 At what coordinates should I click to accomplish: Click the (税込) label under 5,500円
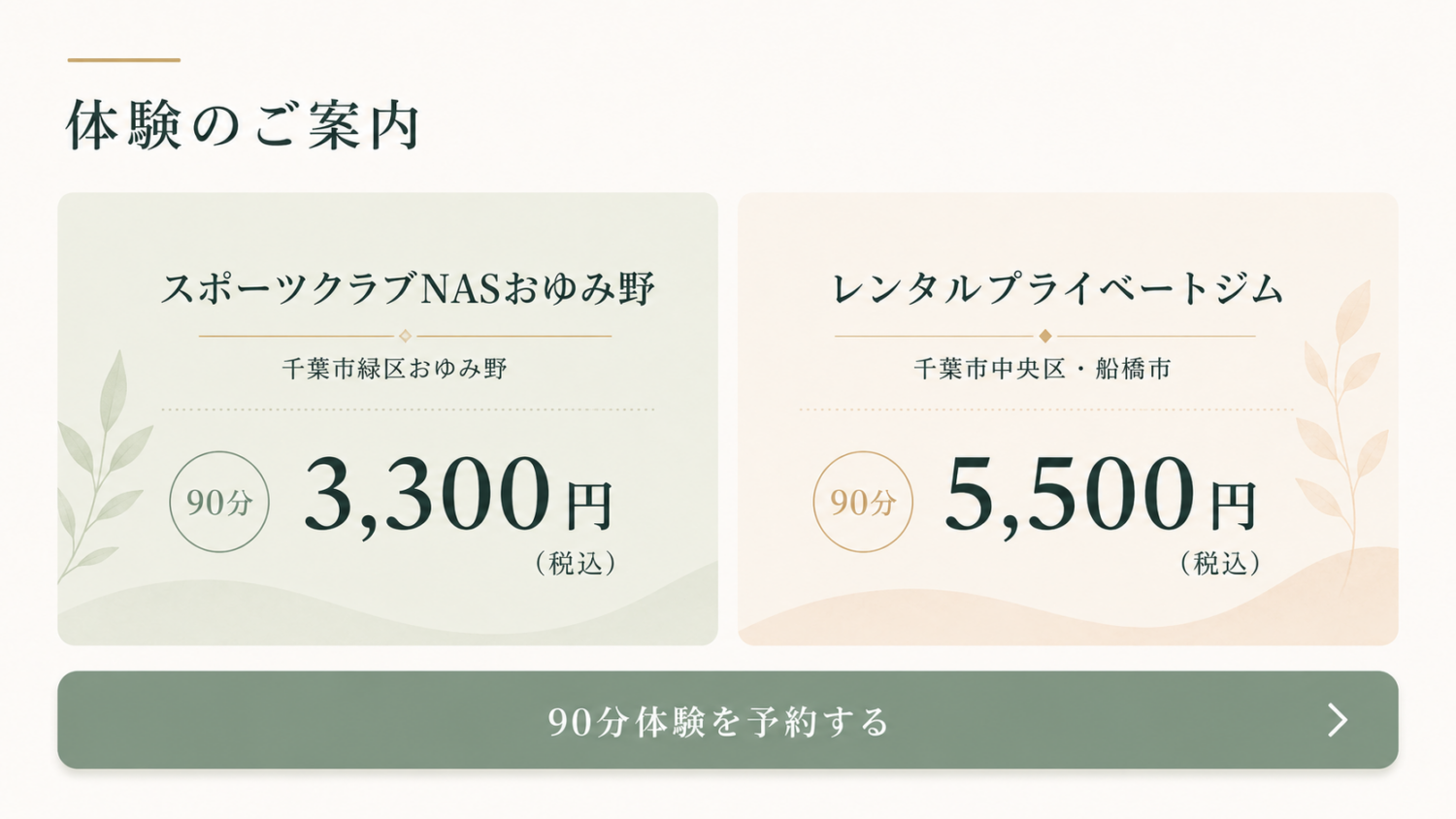pyautogui.click(x=1220, y=564)
